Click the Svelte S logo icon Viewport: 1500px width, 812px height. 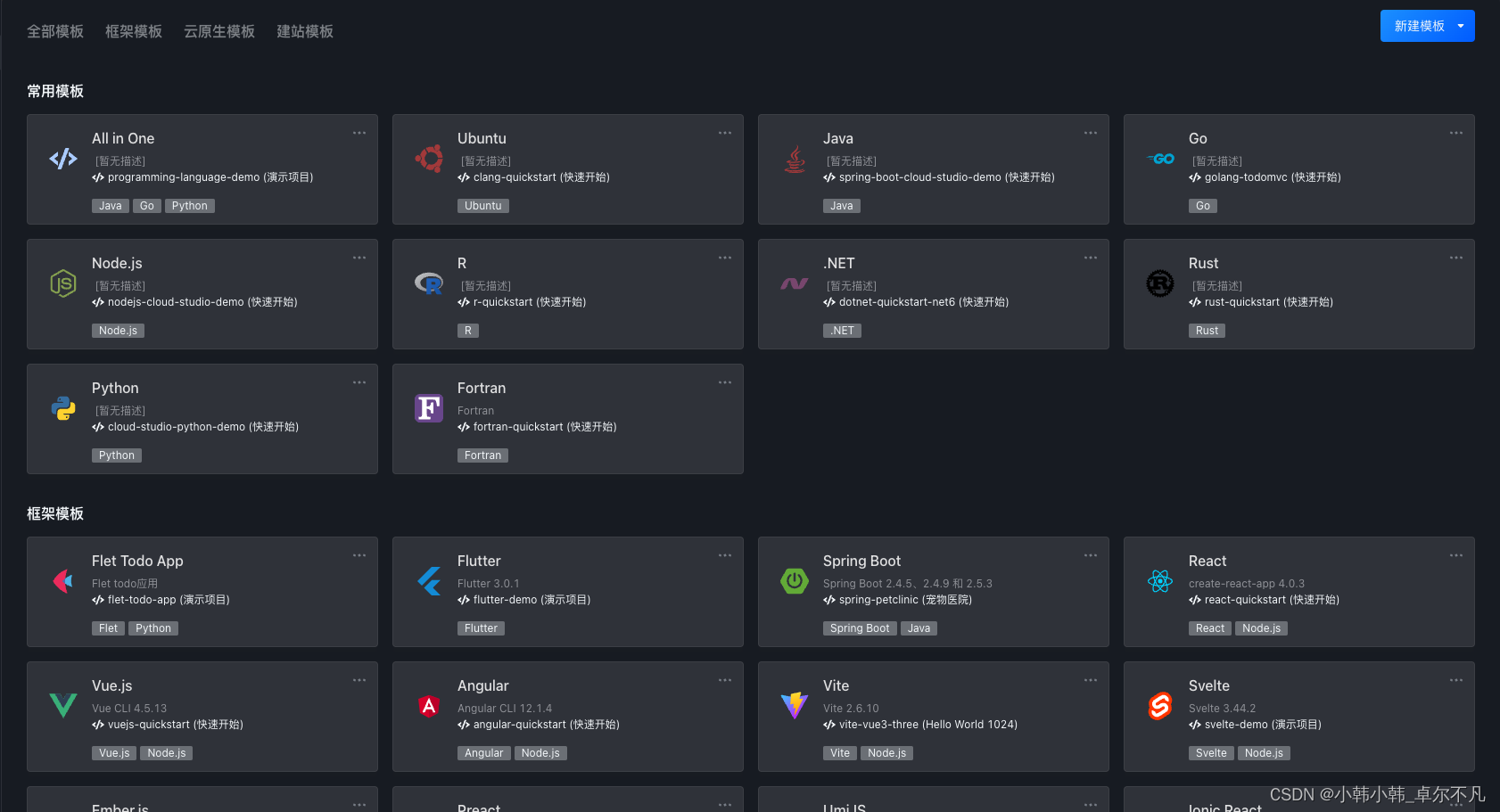click(x=1160, y=706)
